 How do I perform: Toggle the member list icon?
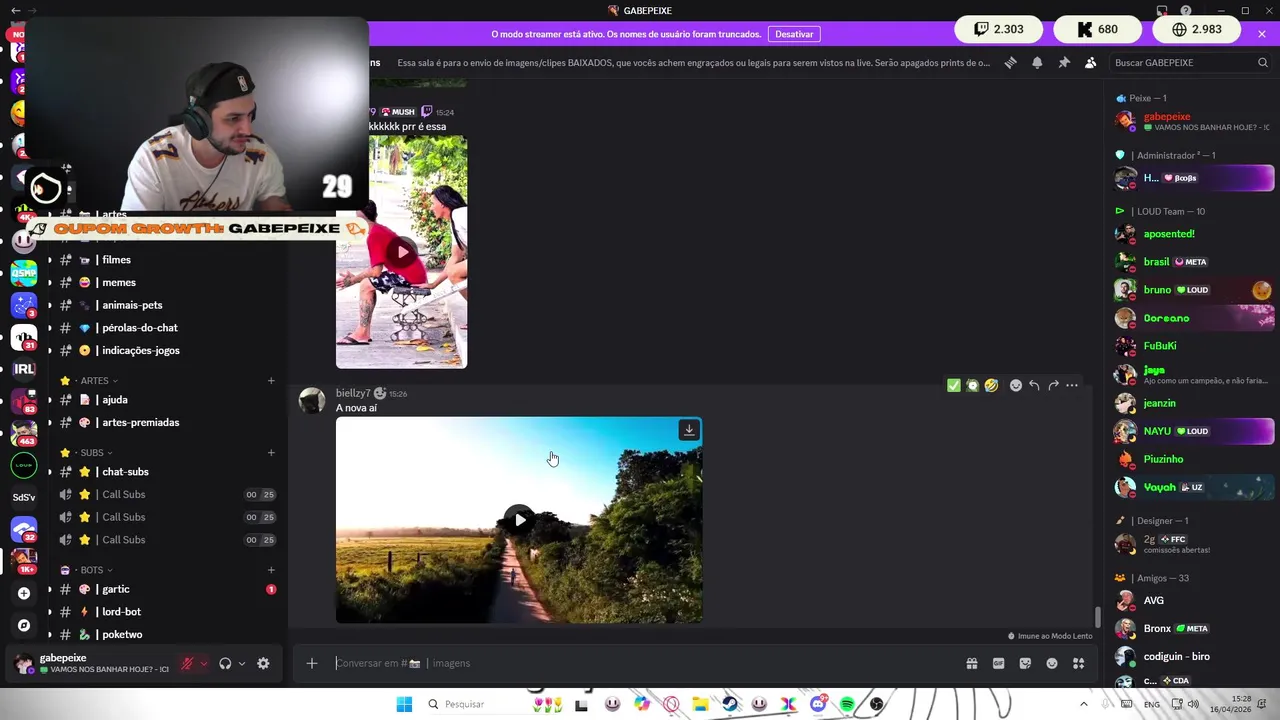(1090, 62)
